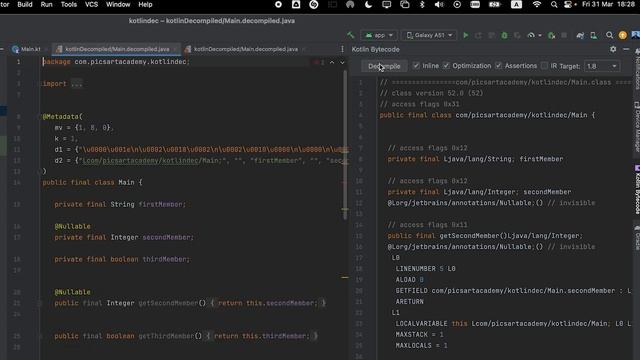Open Kotlin Bytecode panel settings gear
The height and width of the screenshot is (360, 640).
tap(613, 49)
